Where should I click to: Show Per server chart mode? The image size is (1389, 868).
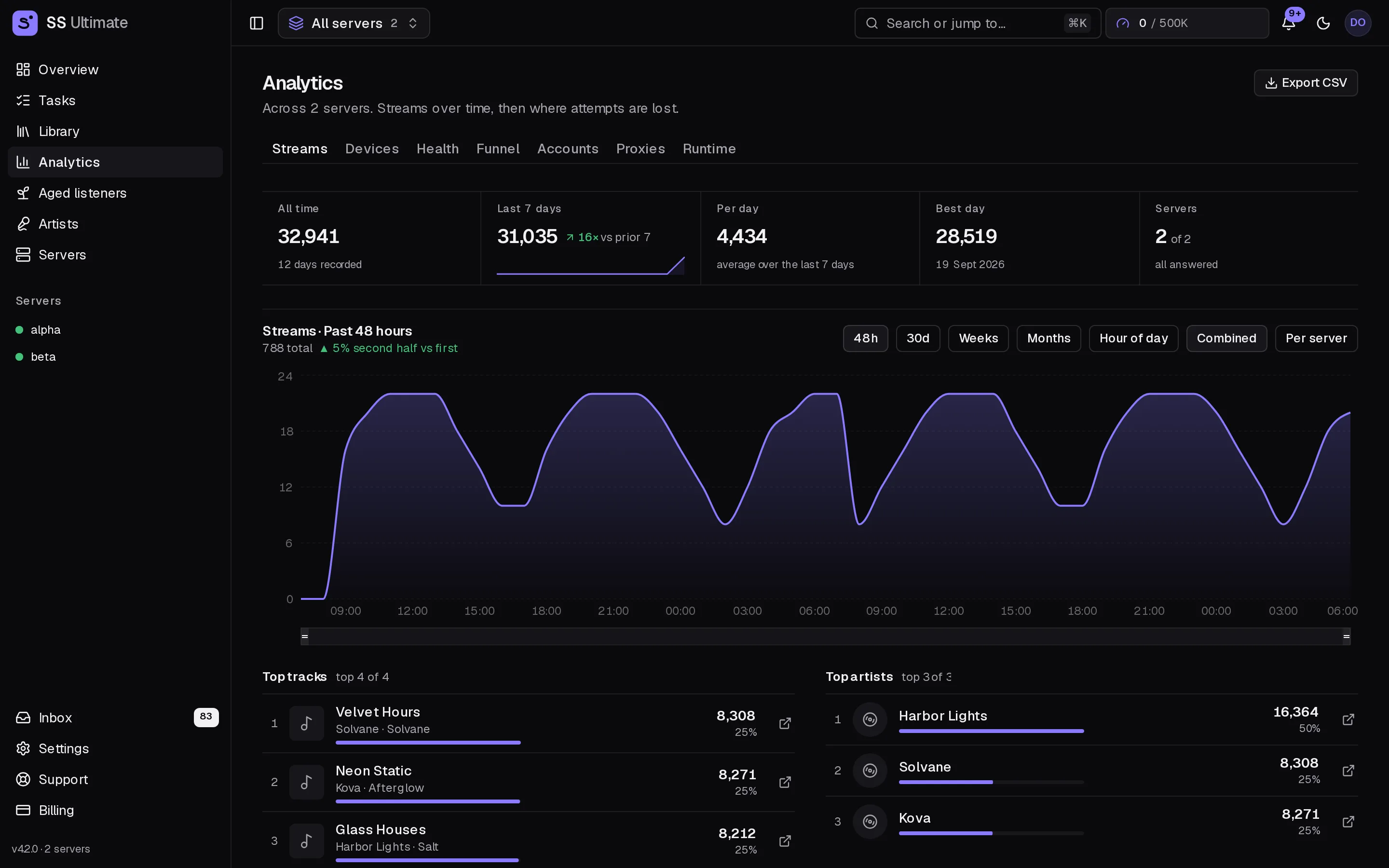1316,338
